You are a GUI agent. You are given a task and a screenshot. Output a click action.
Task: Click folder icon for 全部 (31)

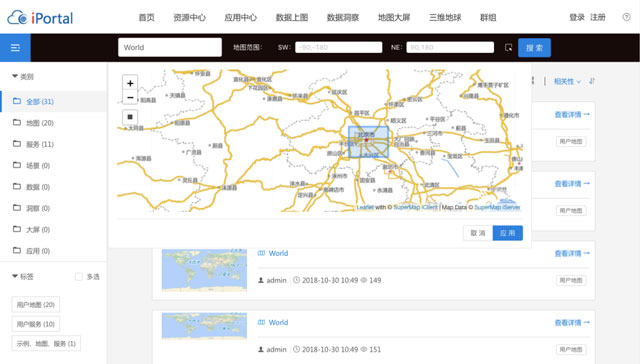click(x=17, y=101)
